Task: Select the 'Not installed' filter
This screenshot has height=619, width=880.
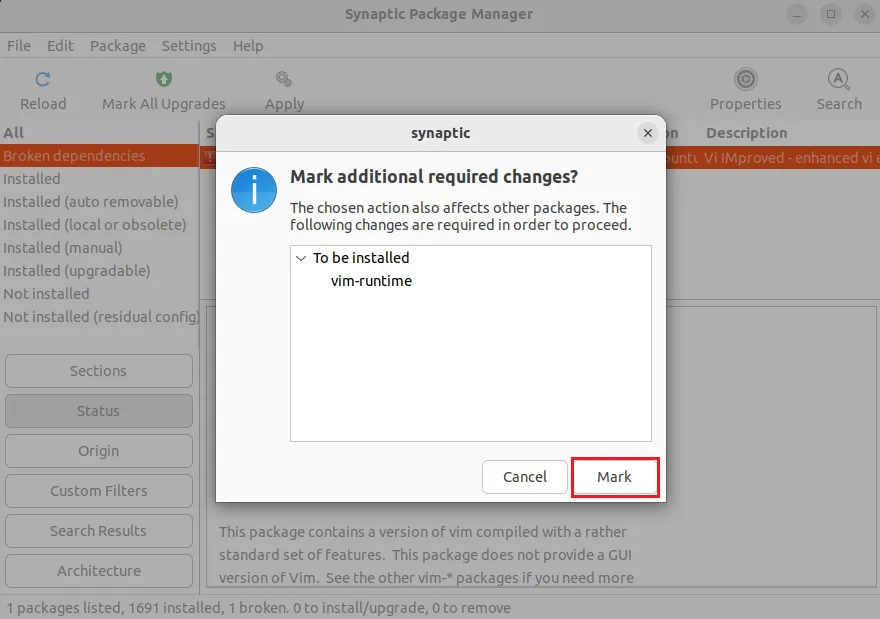Action: coord(99,294)
